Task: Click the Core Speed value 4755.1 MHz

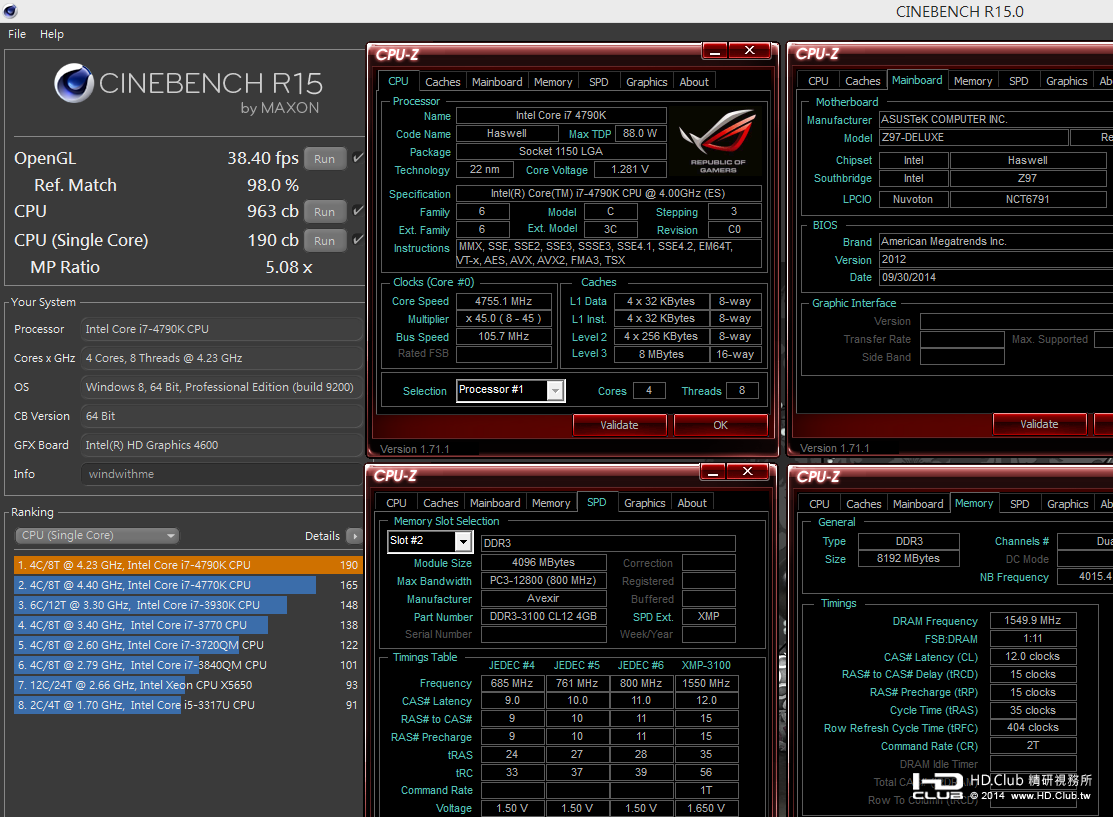Action: click(x=504, y=301)
